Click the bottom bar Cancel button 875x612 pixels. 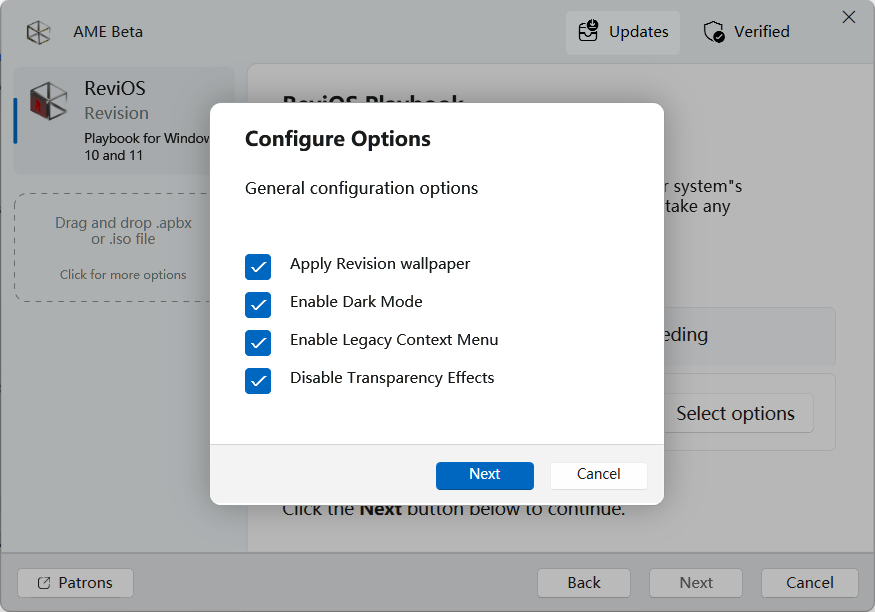click(809, 583)
